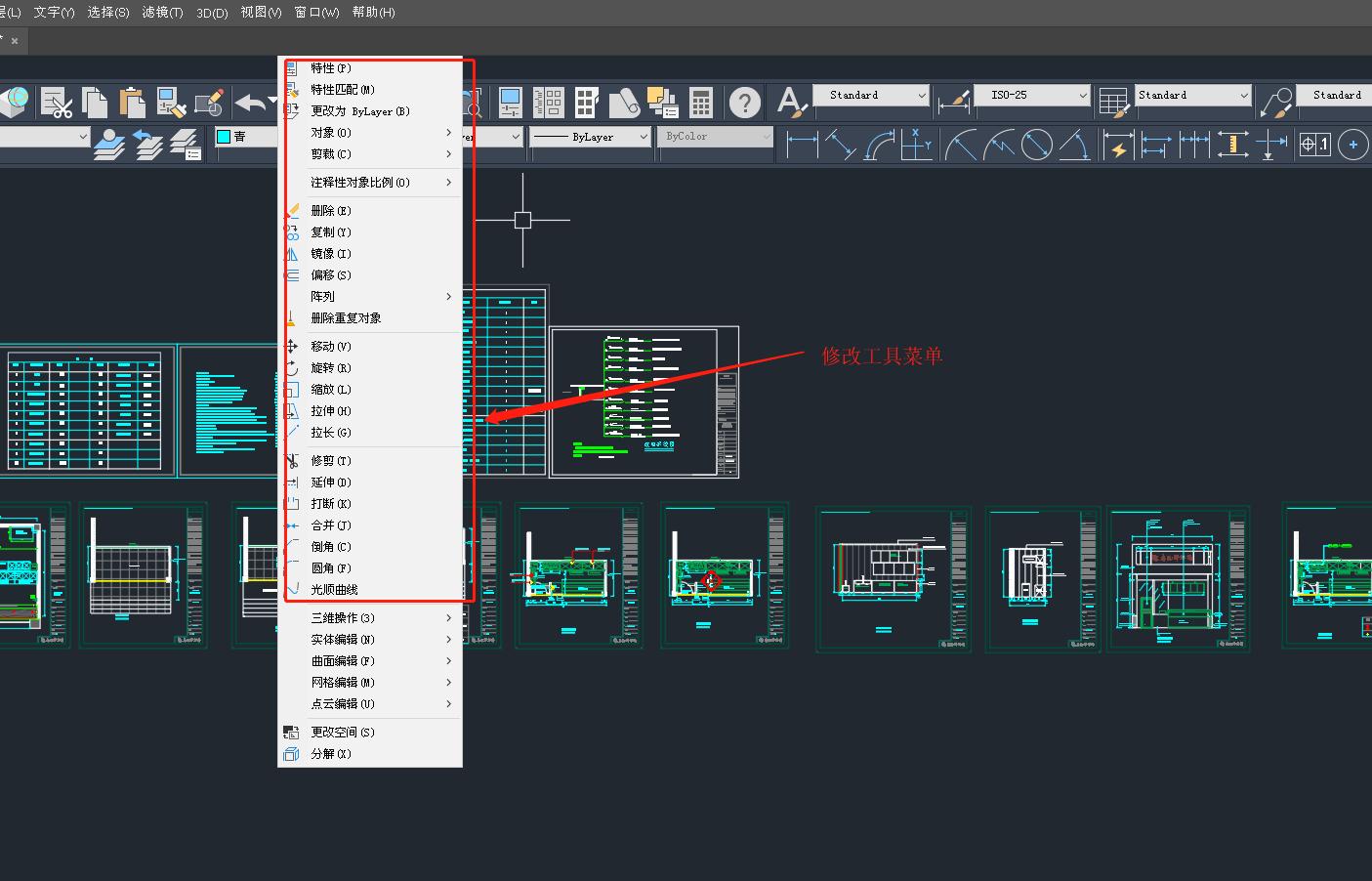
Task: Click the Cut (scissors) toolbar icon
Action: click(57, 102)
